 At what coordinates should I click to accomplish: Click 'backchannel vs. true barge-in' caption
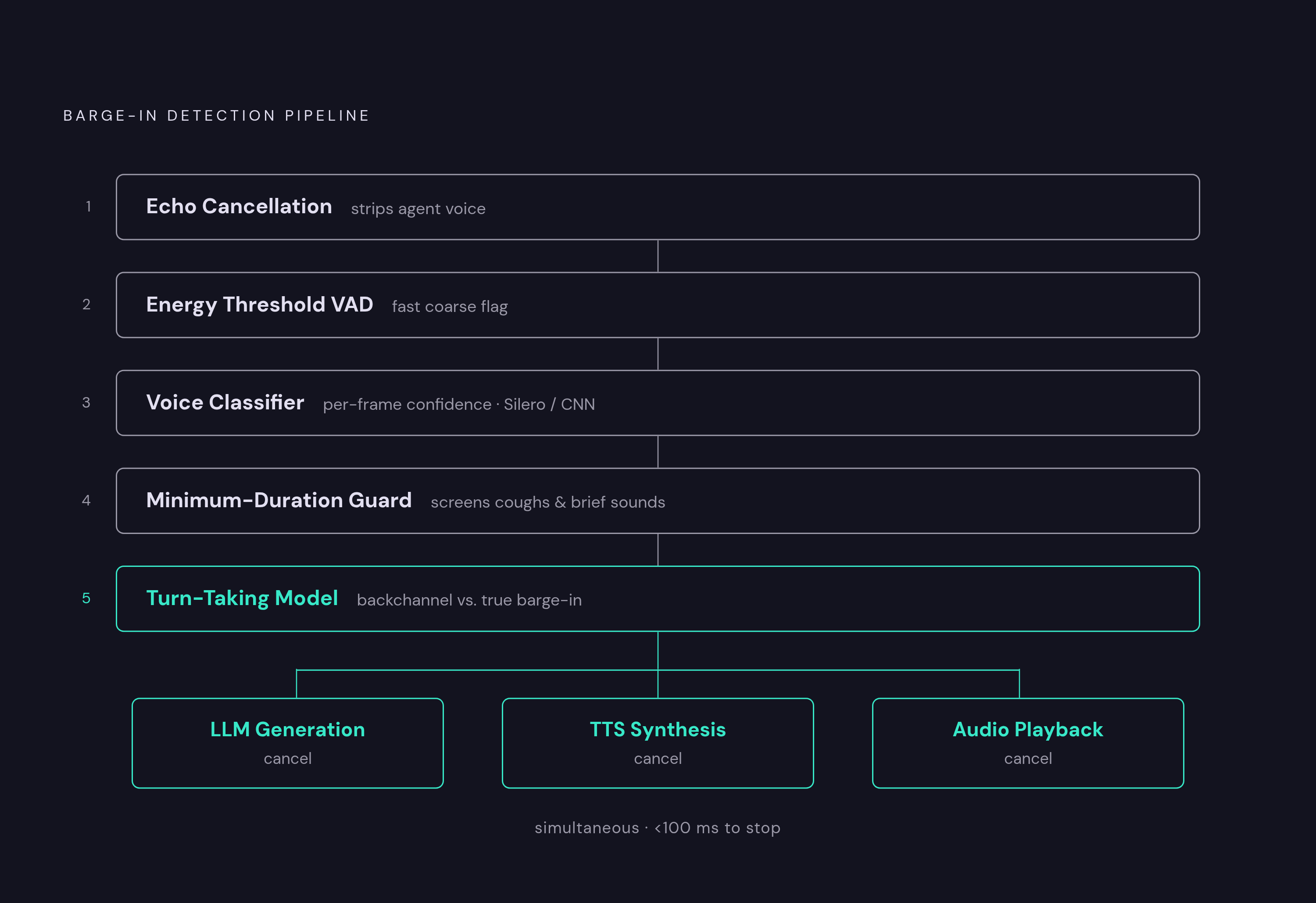[x=469, y=600]
